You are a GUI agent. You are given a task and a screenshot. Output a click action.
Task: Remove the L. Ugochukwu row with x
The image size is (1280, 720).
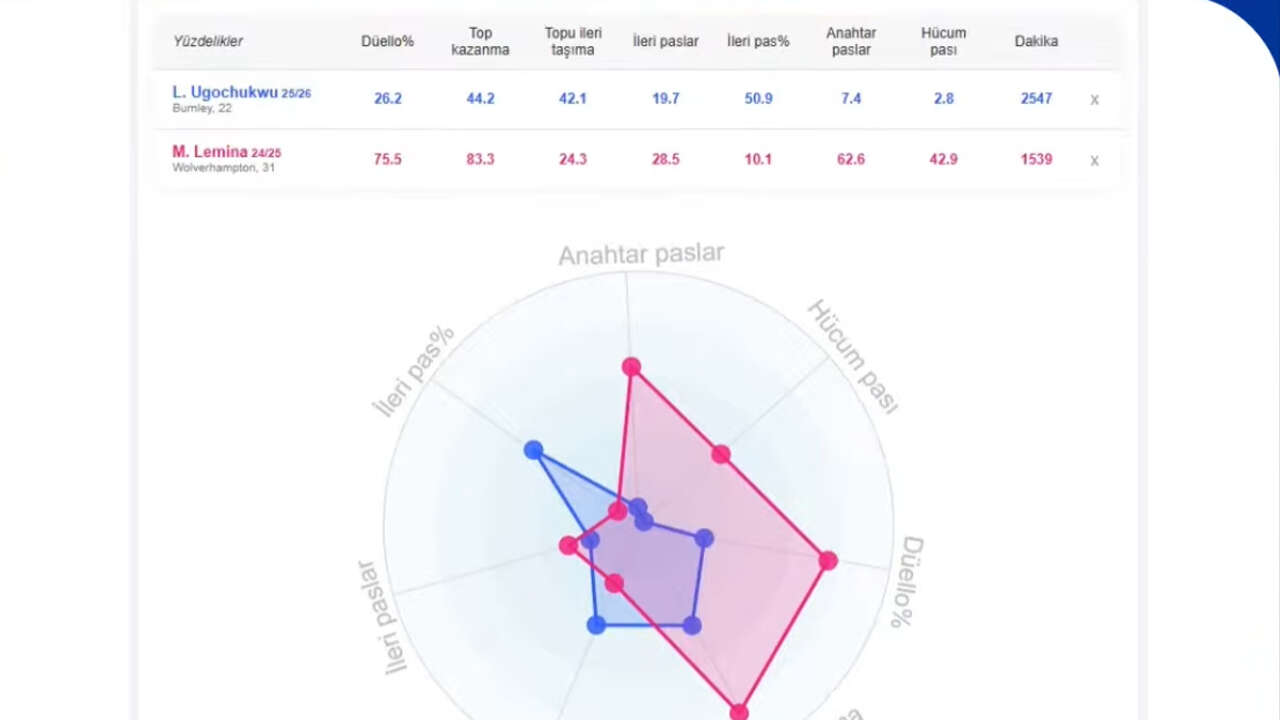pyautogui.click(x=1094, y=99)
